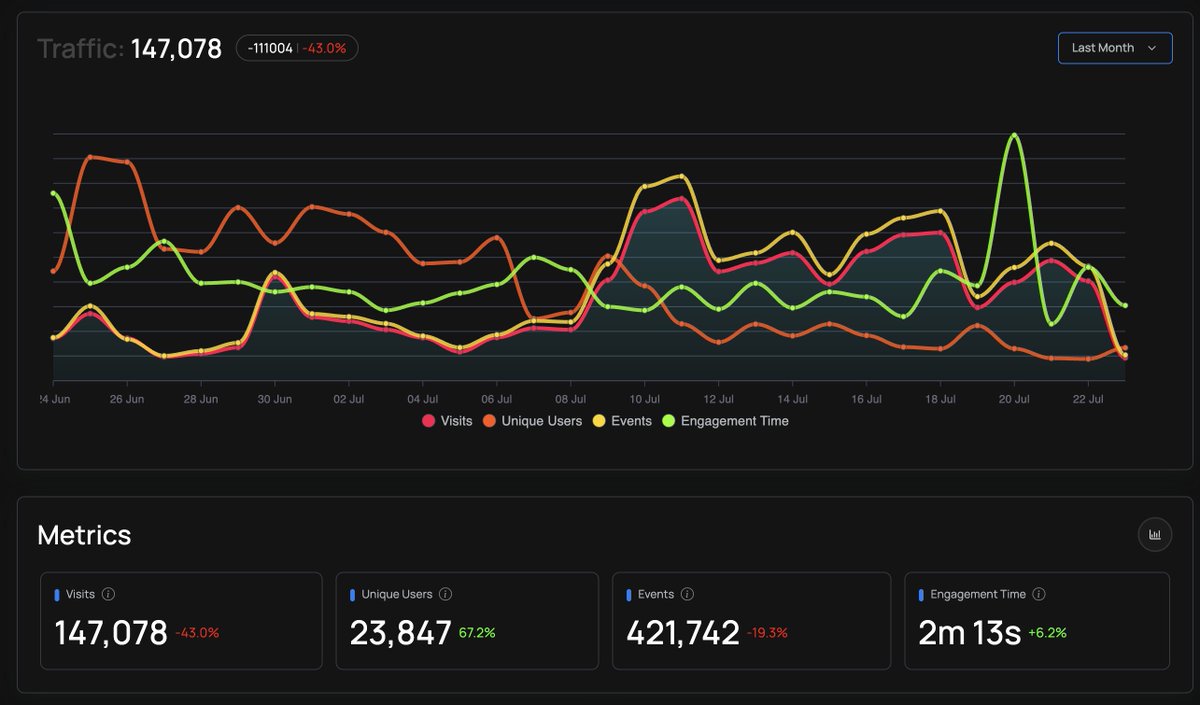Click the Metrics section heading
This screenshot has width=1200, height=705.
tap(84, 535)
